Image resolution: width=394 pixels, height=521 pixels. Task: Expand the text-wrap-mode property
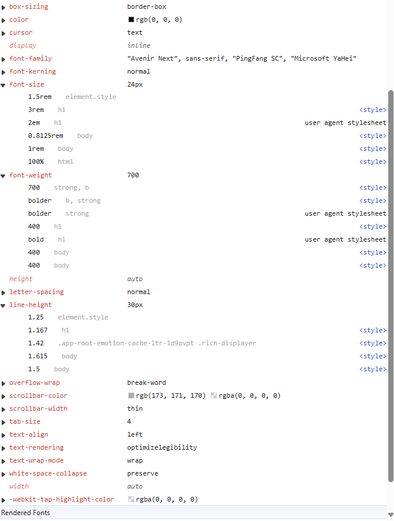coord(3,461)
